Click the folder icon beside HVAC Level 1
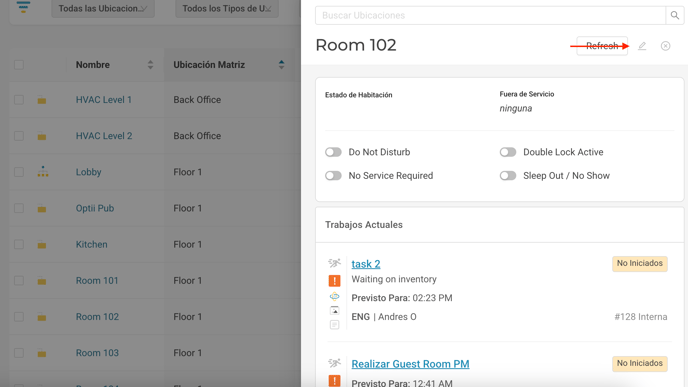688x387 pixels. tap(42, 100)
